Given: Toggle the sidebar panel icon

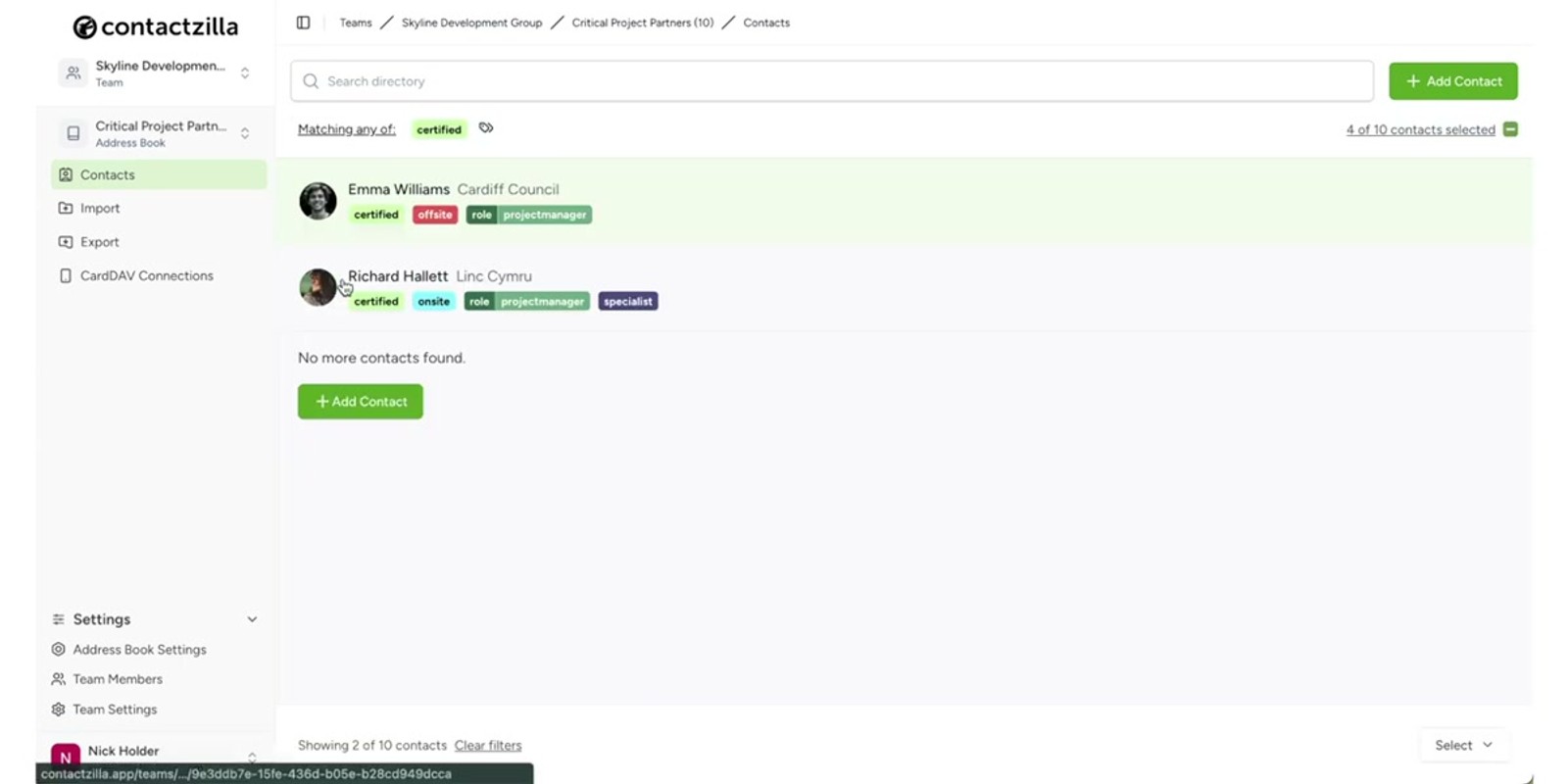Looking at the screenshot, I should point(304,23).
